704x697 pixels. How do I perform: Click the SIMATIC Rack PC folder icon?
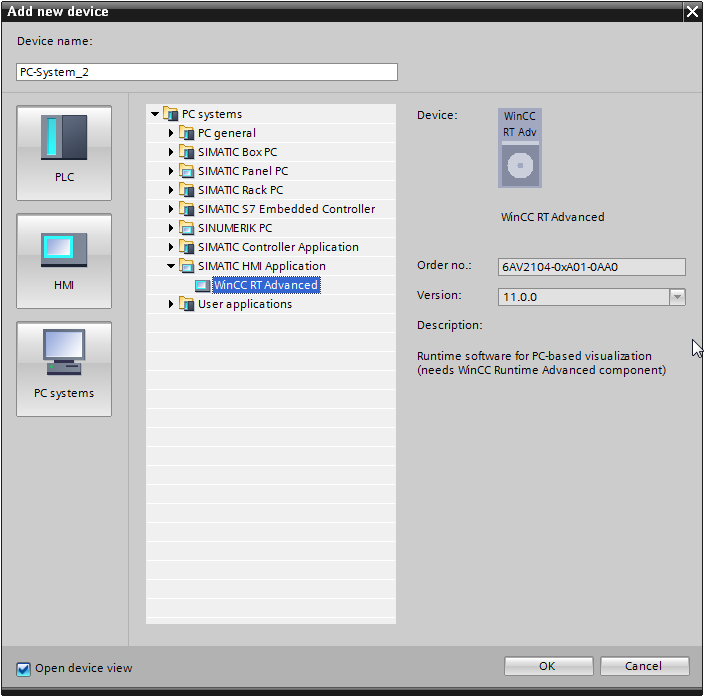coord(187,190)
